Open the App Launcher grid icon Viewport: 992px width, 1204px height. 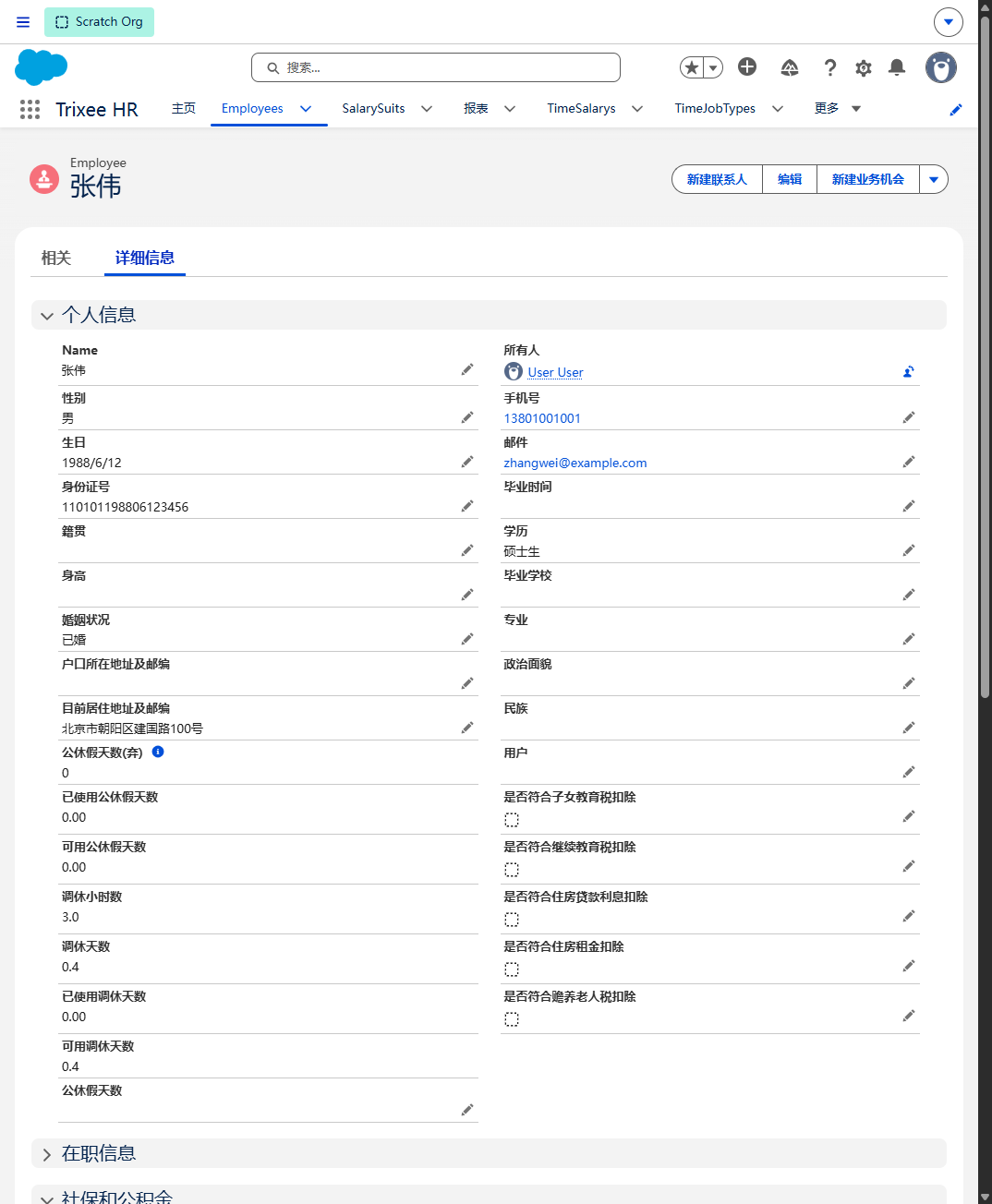[x=30, y=109]
